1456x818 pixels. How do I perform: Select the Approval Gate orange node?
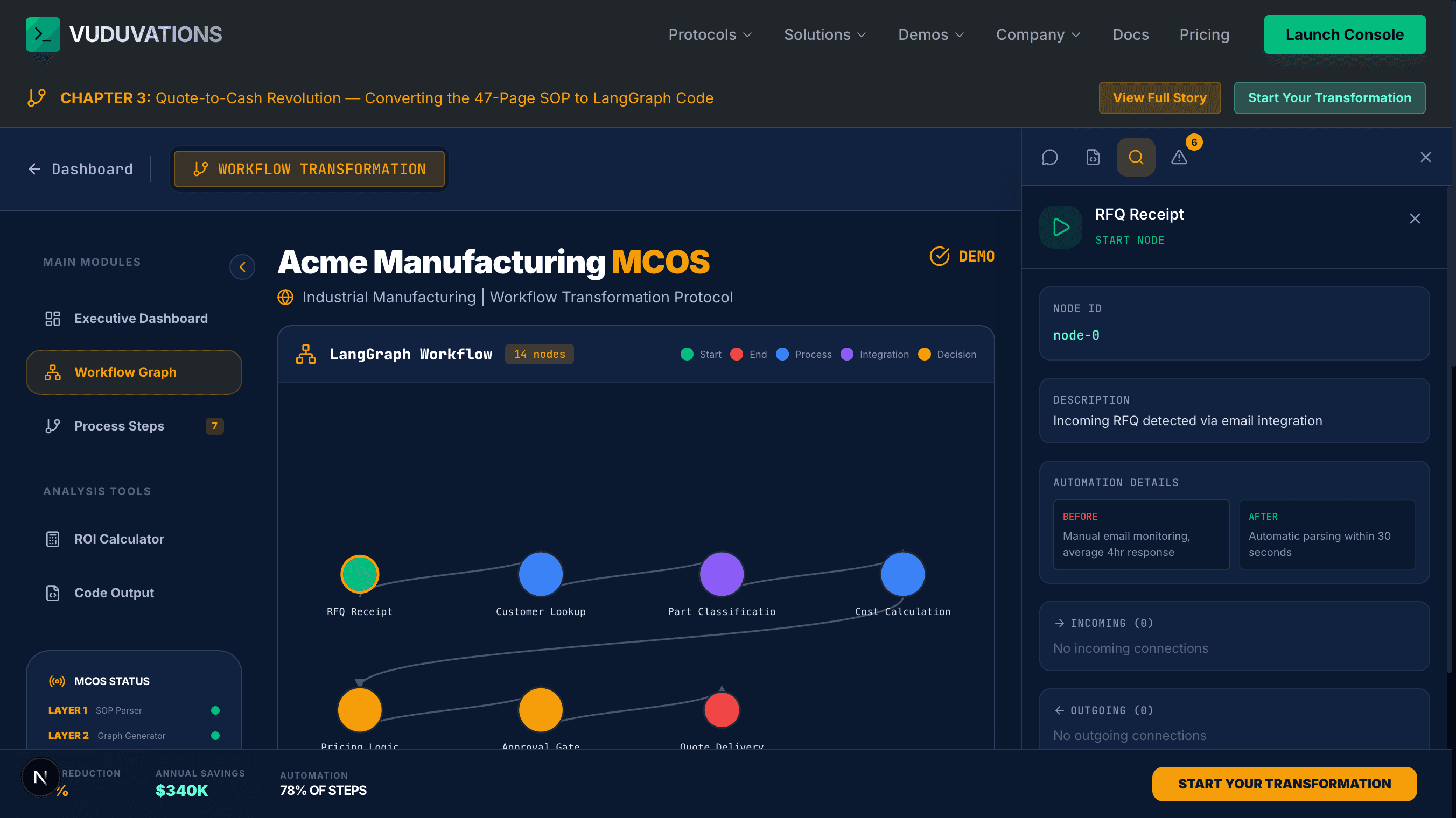click(x=541, y=709)
